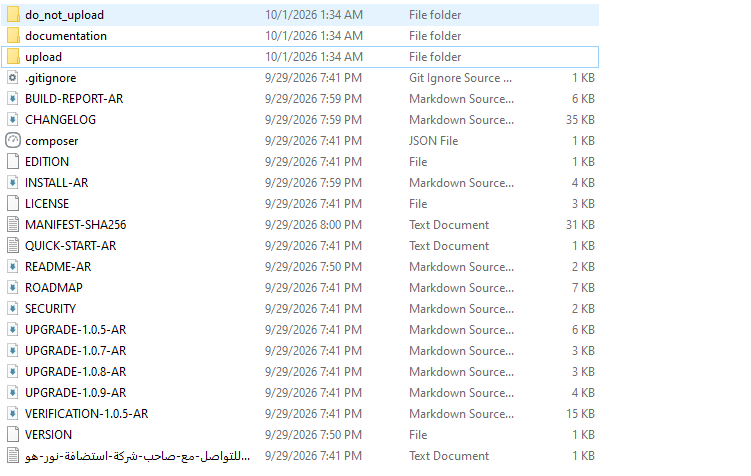
Task: Click the Arabic-named text document icon
Action: (x=13, y=455)
